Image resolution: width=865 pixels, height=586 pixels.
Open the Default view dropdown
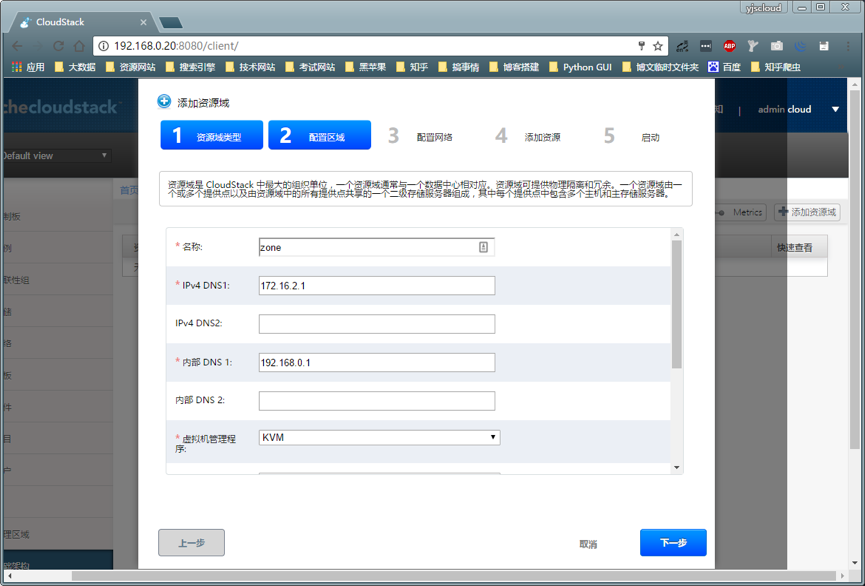(55, 156)
